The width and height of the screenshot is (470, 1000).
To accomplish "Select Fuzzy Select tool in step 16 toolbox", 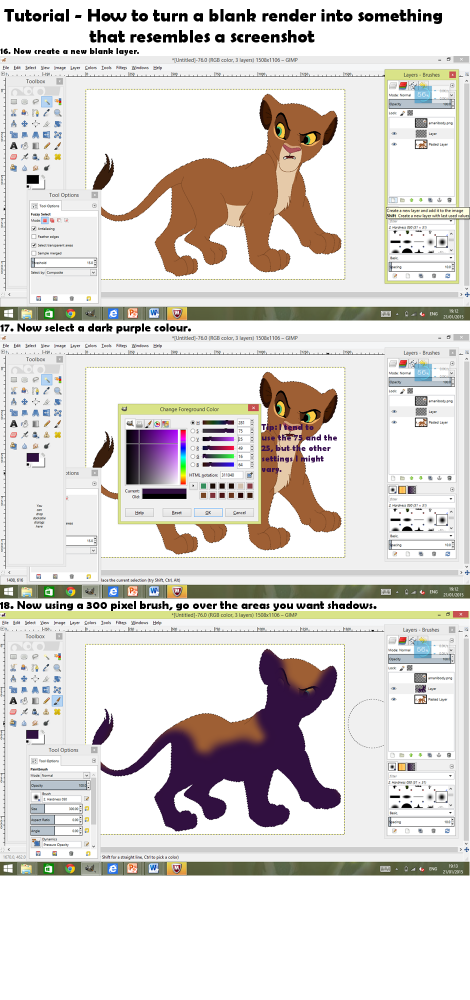I will 47,102.
